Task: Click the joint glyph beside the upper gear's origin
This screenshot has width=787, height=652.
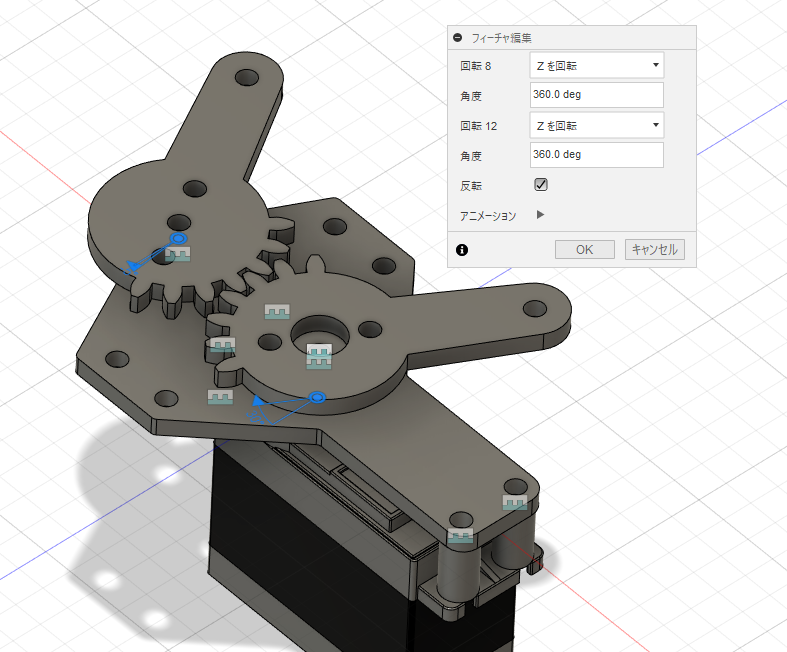Action: pos(178,253)
